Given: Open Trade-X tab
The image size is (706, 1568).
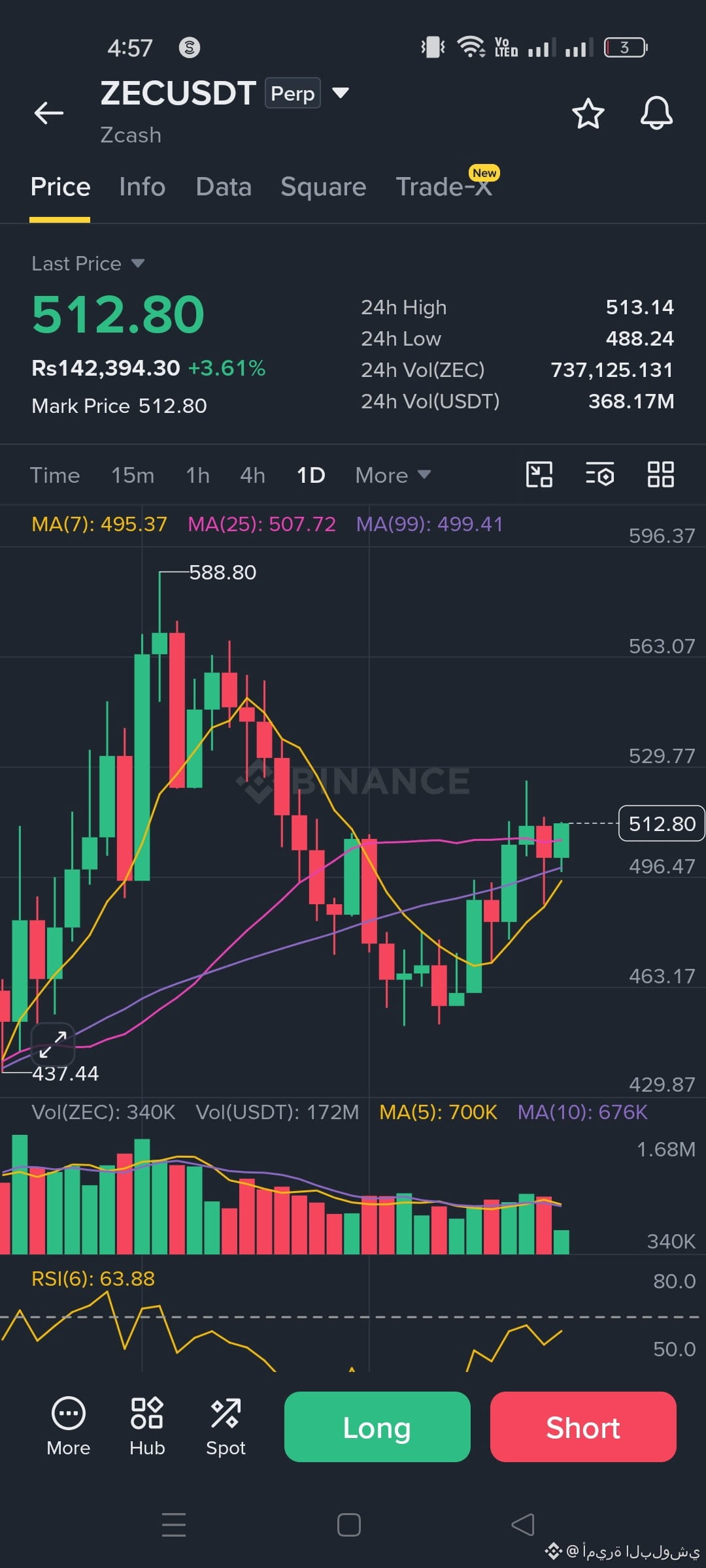Looking at the screenshot, I should (x=445, y=187).
